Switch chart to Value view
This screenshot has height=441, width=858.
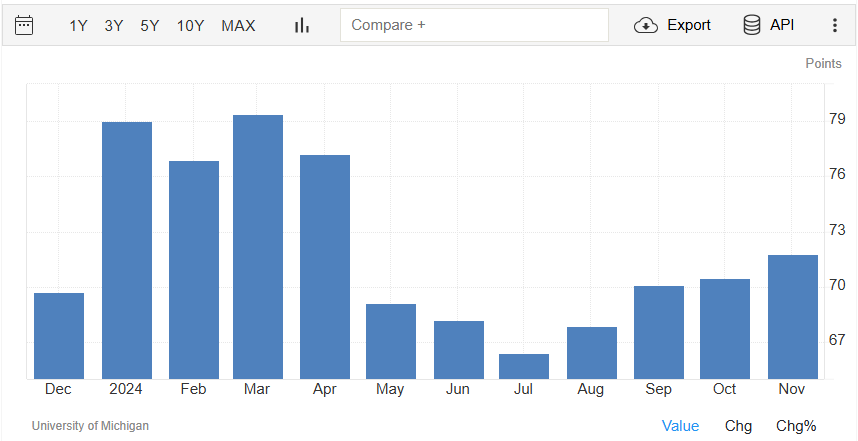point(680,426)
